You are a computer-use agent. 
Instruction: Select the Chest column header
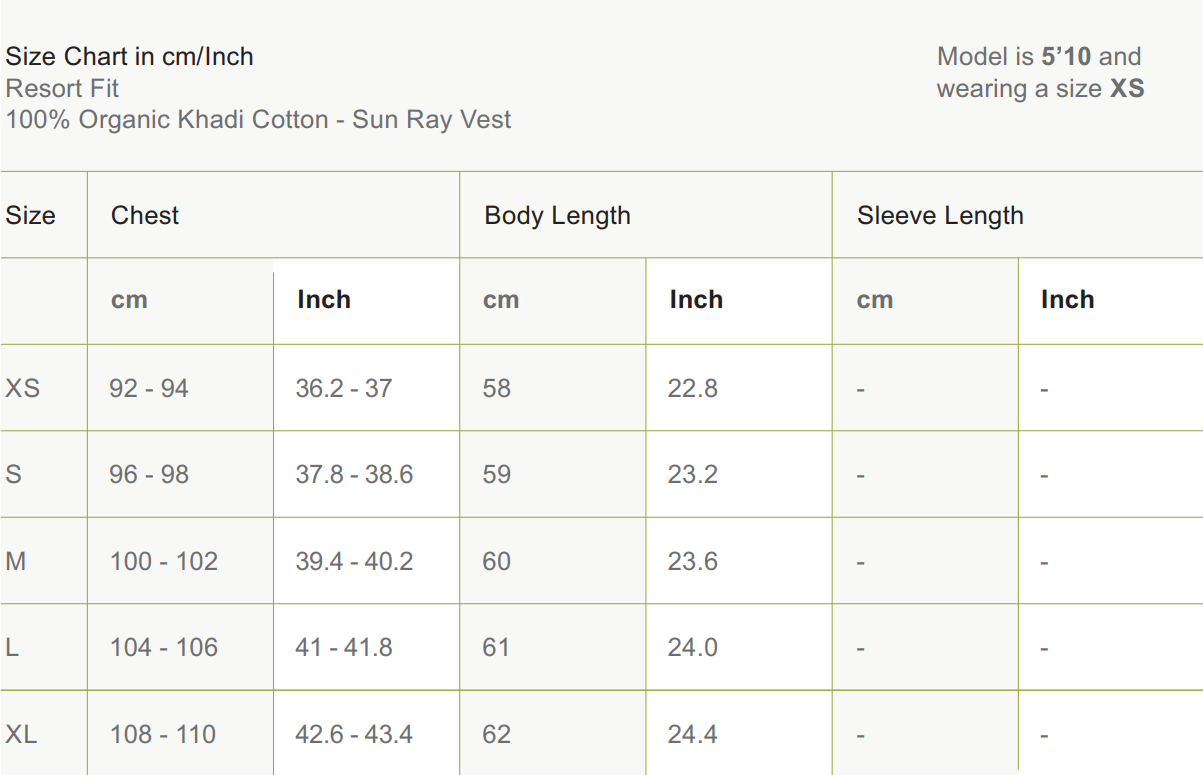145,216
